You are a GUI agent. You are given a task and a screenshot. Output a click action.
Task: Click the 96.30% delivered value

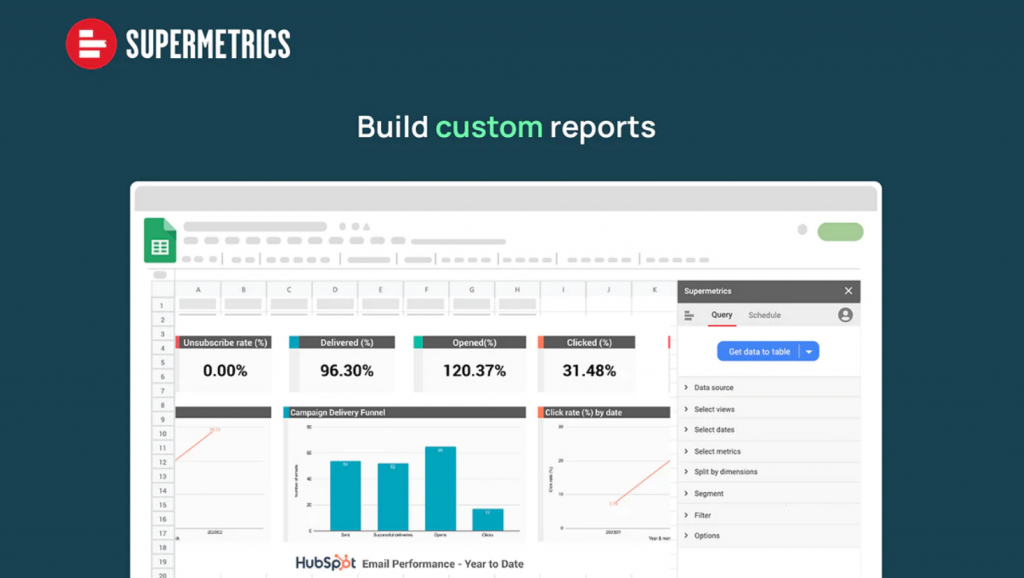pyautogui.click(x=347, y=371)
